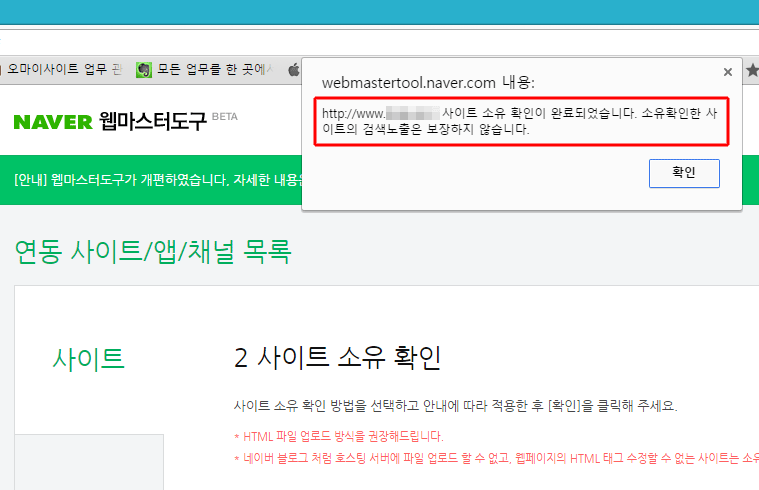Close the webmastertool.naver.com alert dialog
The height and width of the screenshot is (490, 759).
pyautogui.click(x=728, y=72)
